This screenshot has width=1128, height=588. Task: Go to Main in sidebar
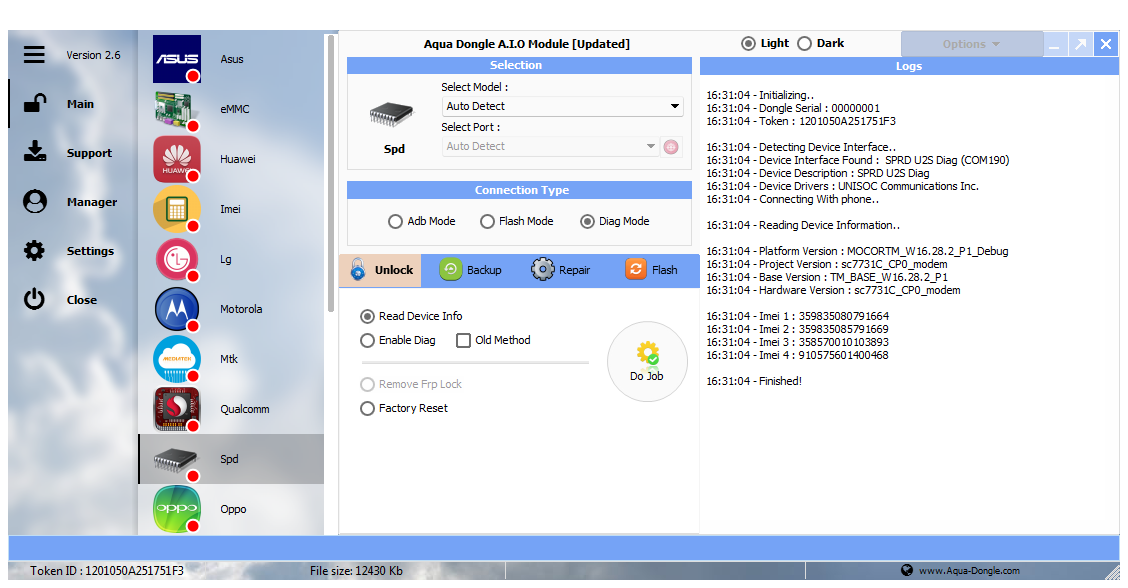(80, 104)
